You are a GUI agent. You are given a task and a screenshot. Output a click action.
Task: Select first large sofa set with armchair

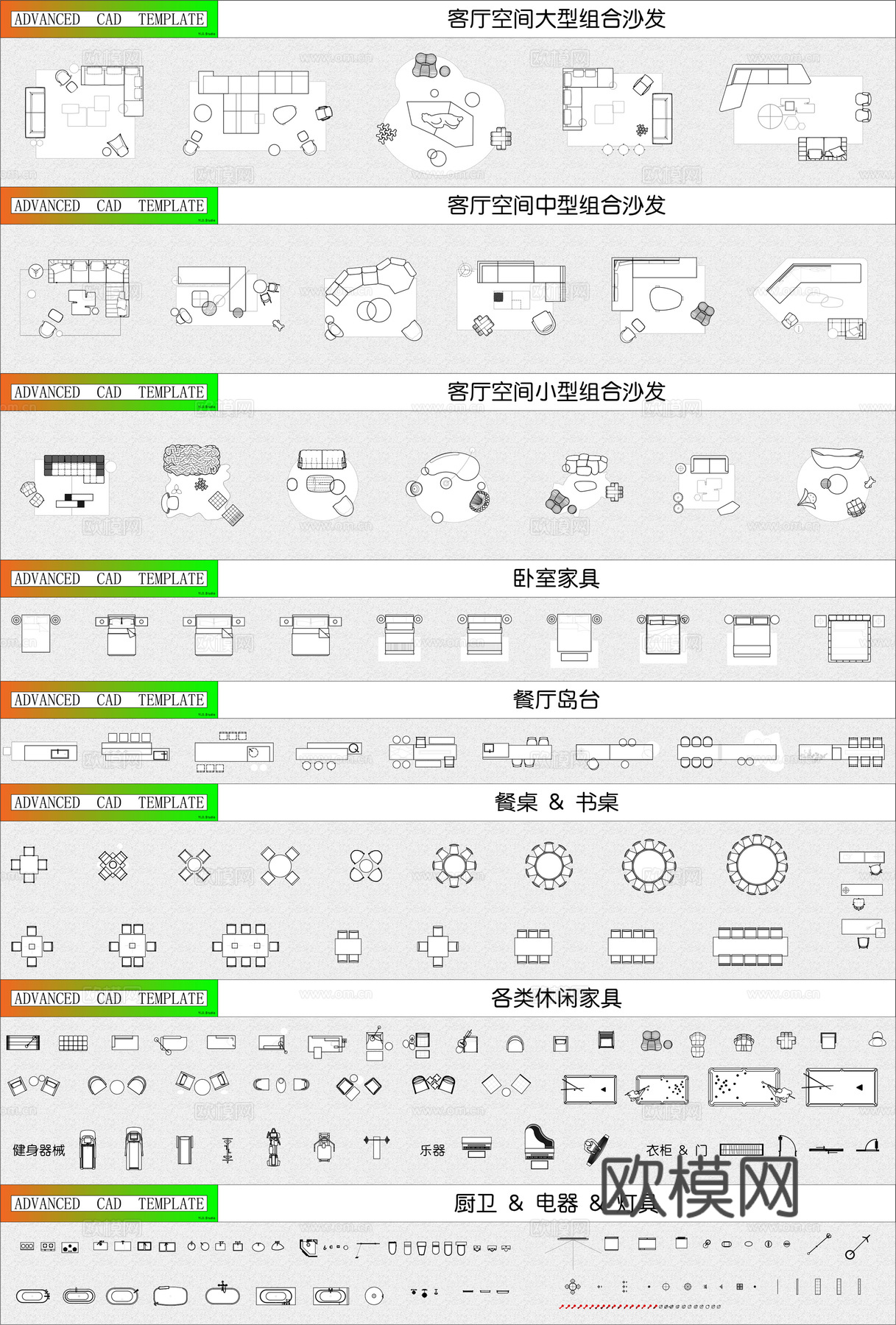tap(85, 112)
